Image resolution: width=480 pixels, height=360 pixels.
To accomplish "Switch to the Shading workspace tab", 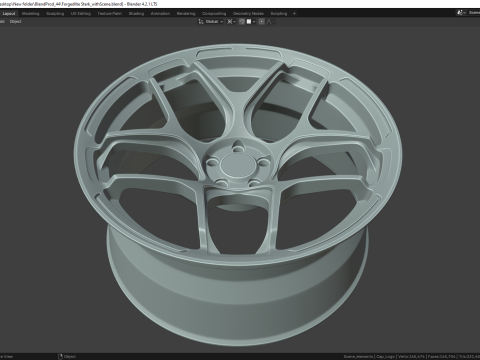I will (136, 14).
